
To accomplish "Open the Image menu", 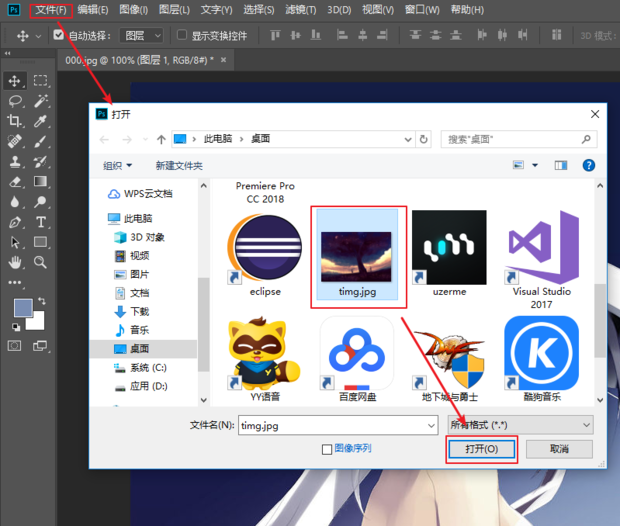I will pos(134,10).
